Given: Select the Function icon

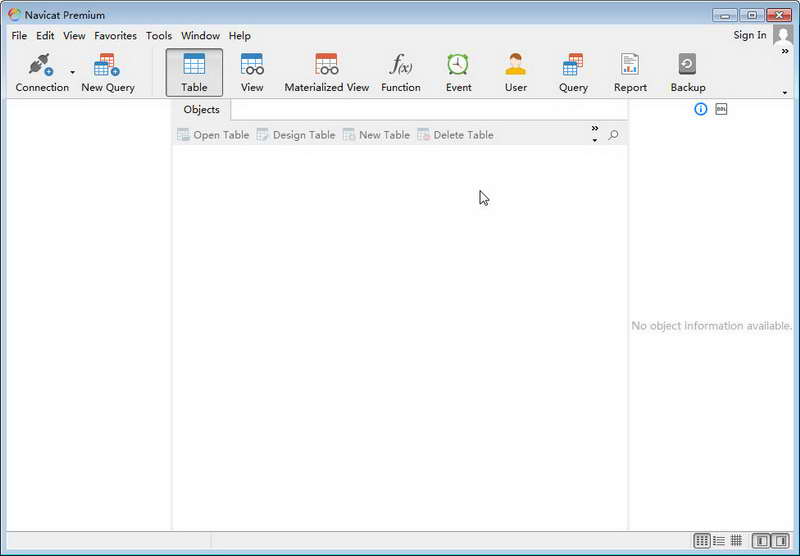Looking at the screenshot, I should [x=401, y=72].
